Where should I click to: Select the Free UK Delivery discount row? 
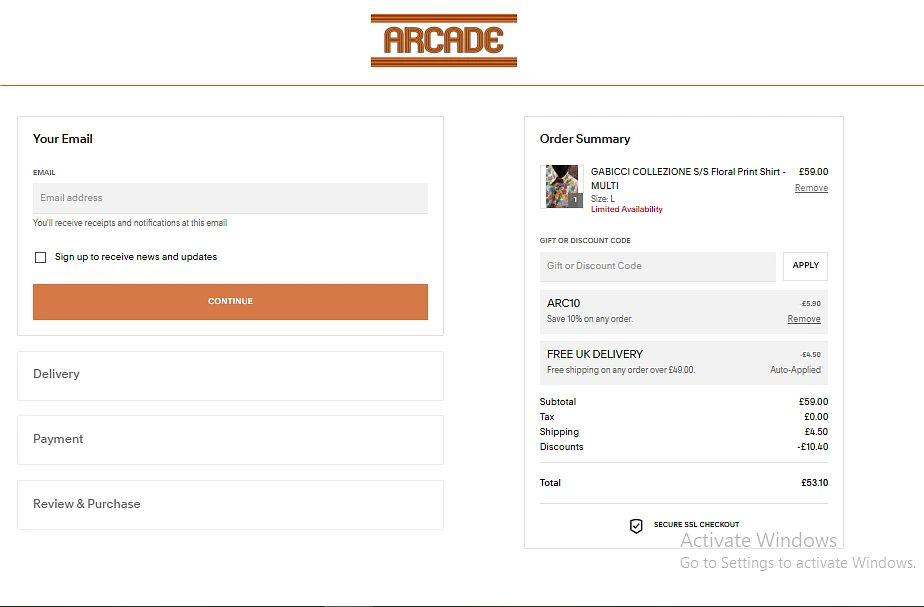pos(683,362)
